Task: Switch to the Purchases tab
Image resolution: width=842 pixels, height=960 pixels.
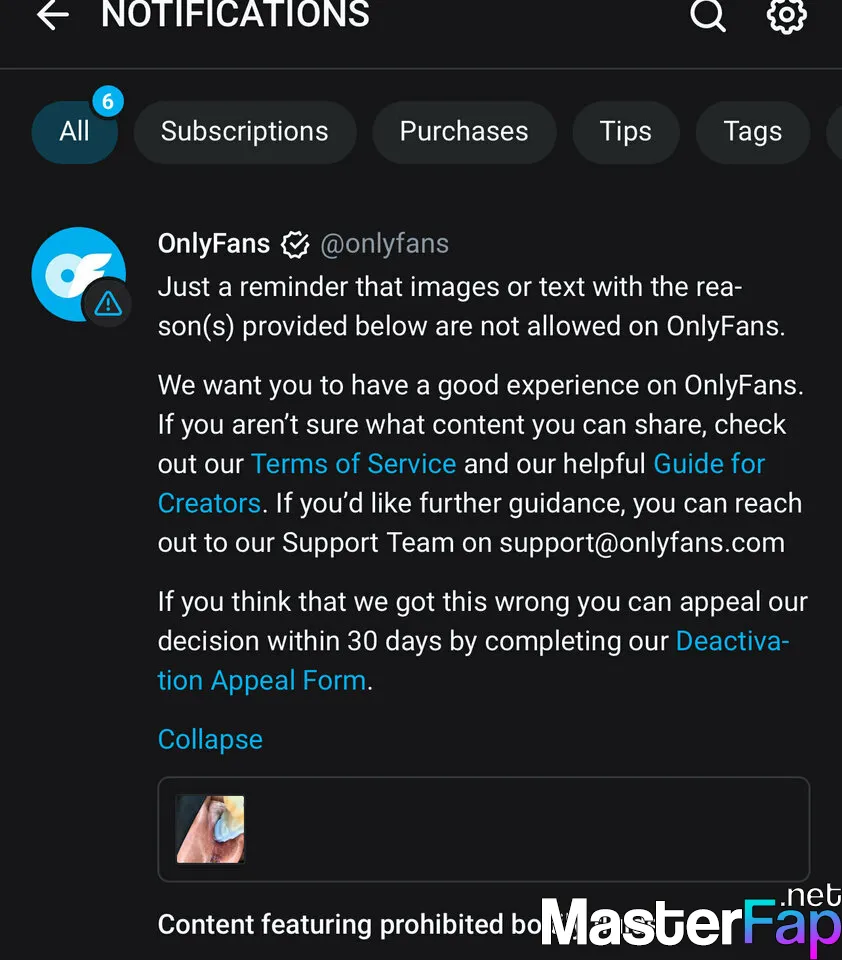Action: coord(464,132)
